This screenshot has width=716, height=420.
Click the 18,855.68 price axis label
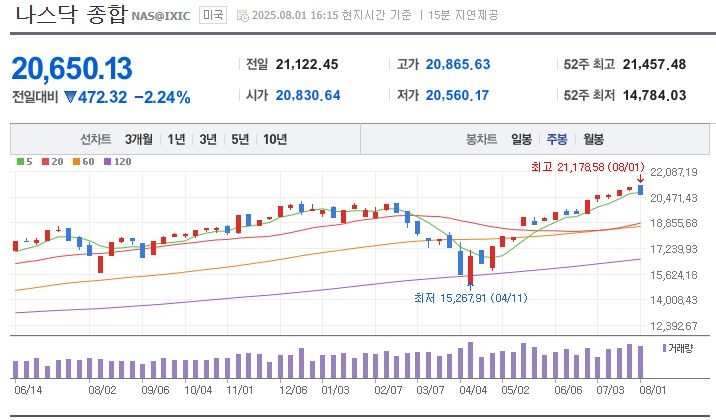click(674, 223)
